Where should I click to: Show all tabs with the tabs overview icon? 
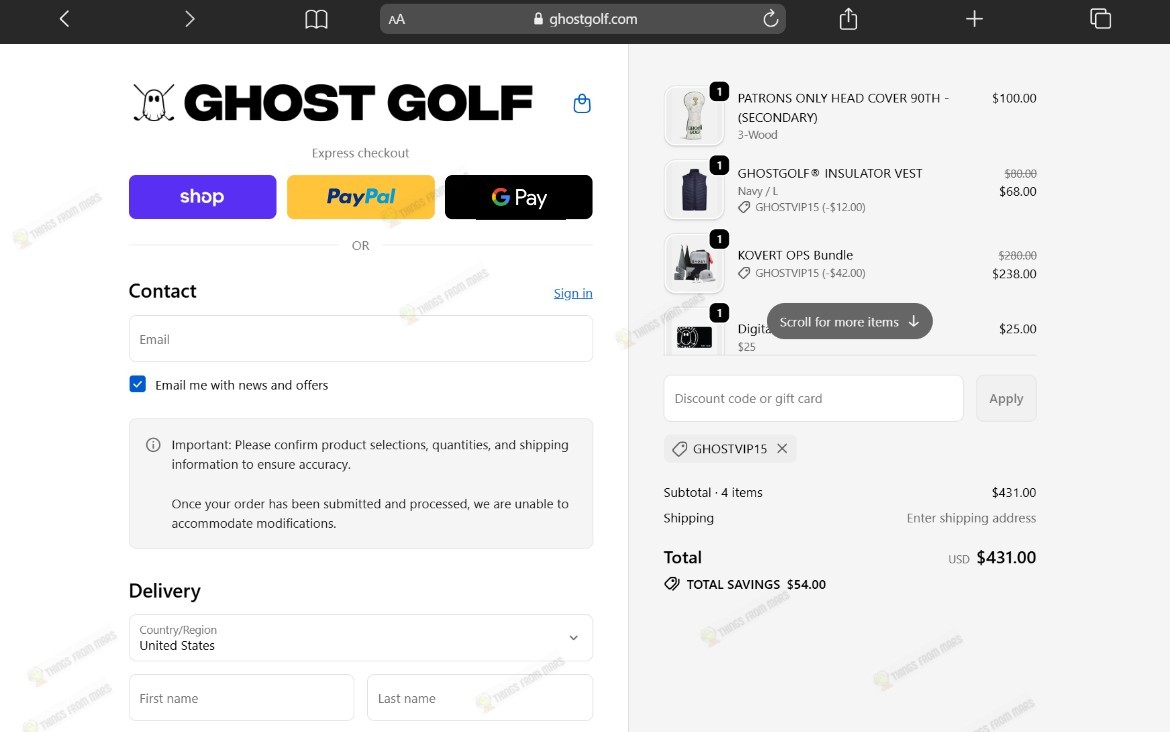(x=1101, y=19)
